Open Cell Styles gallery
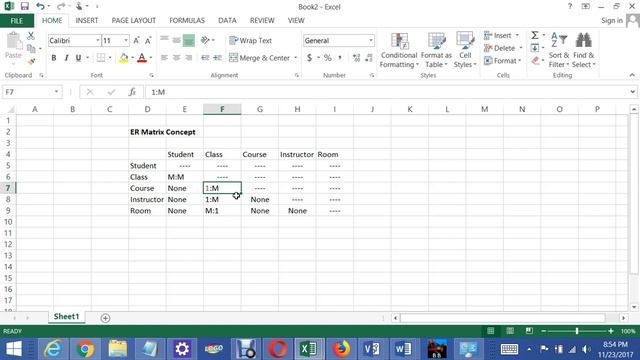The height and width of the screenshot is (360, 640). tap(465, 51)
